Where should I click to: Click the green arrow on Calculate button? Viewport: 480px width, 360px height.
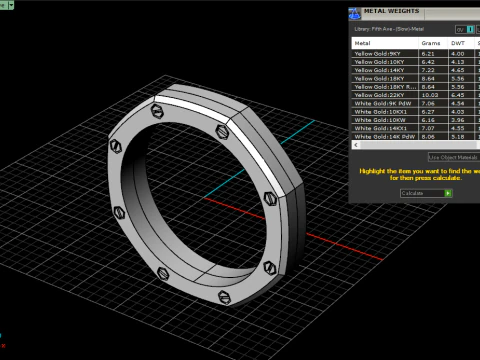pyautogui.click(x=448, y=193)
